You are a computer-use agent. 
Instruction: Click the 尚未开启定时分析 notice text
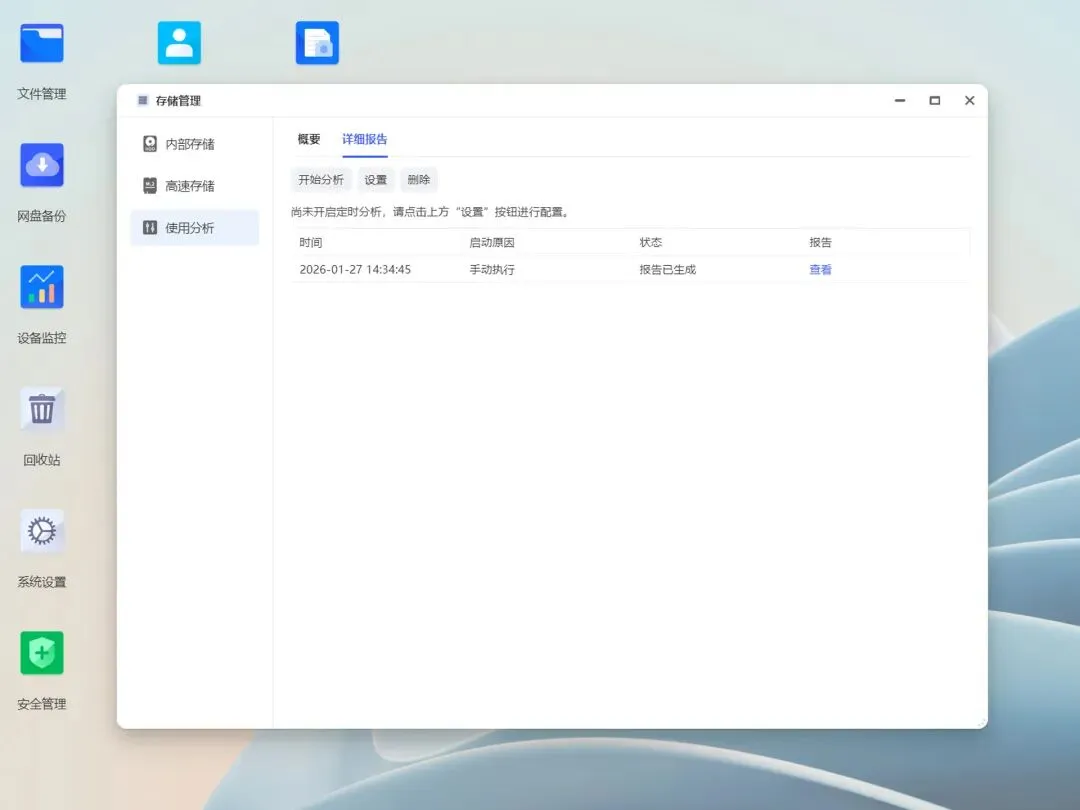pos(431,212)
